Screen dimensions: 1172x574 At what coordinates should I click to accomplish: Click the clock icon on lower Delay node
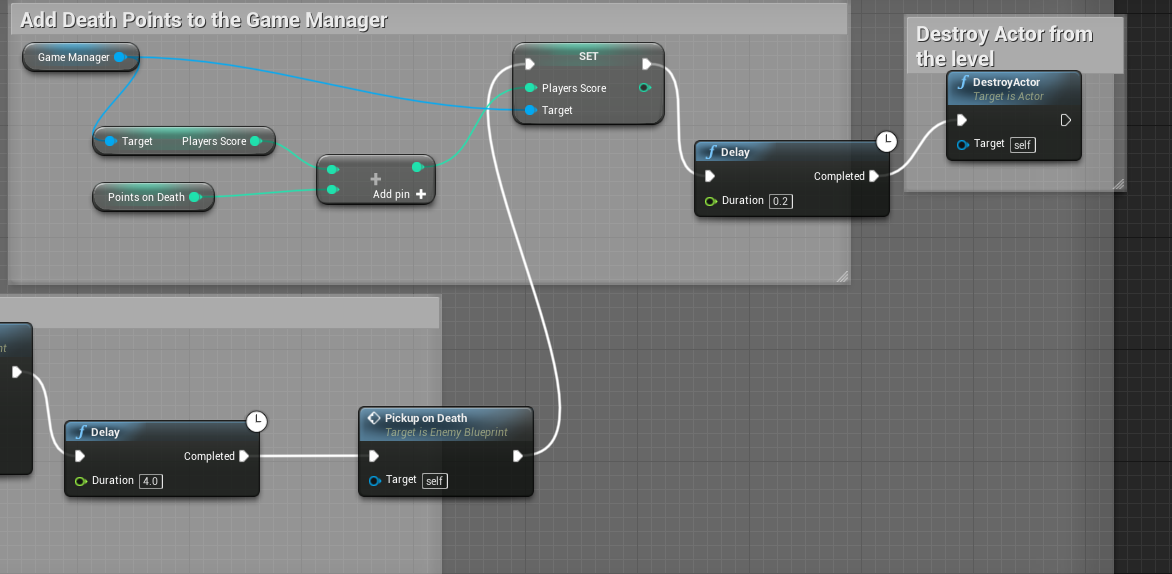258,422
